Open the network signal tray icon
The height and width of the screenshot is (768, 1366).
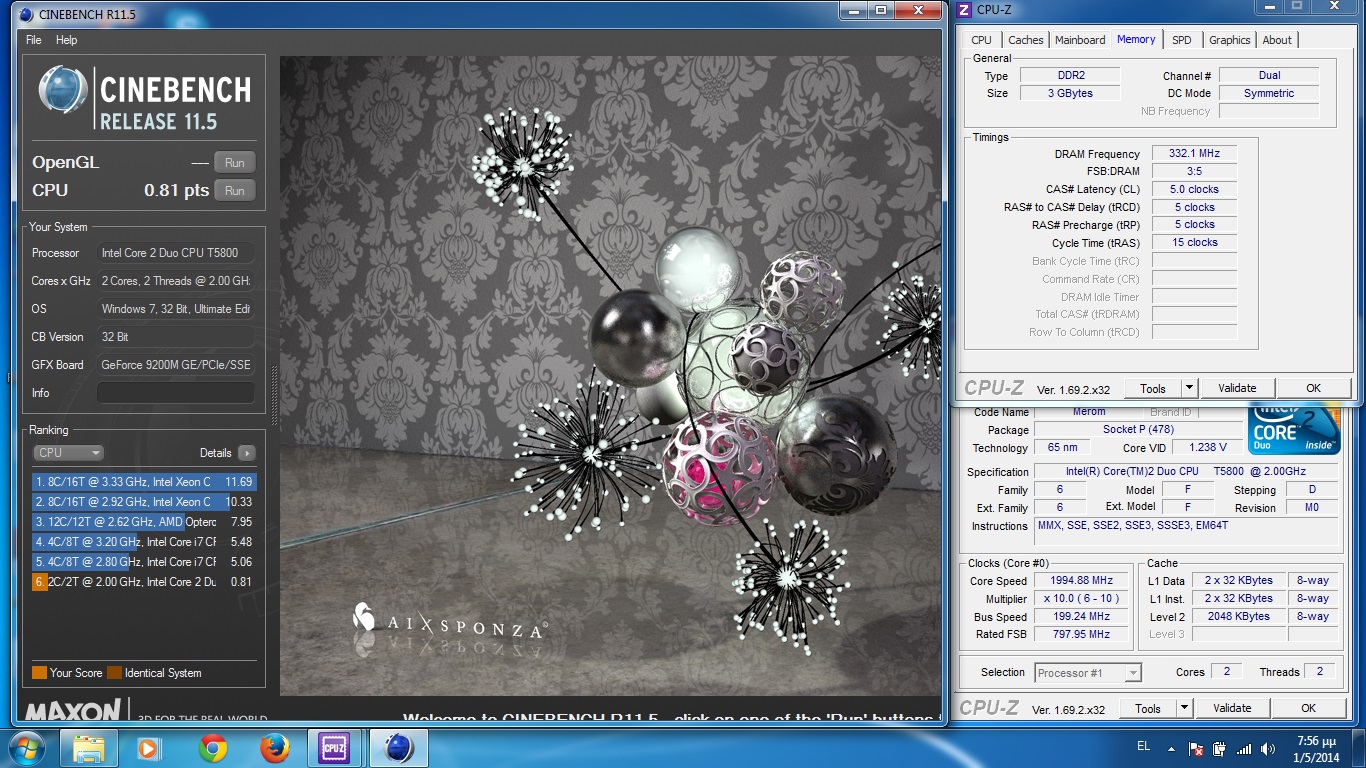click(x=1244, y=748)
